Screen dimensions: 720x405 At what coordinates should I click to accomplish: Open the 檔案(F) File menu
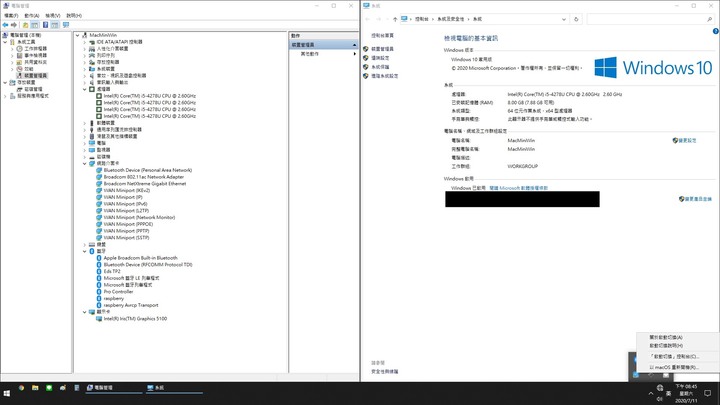[11, 16]
